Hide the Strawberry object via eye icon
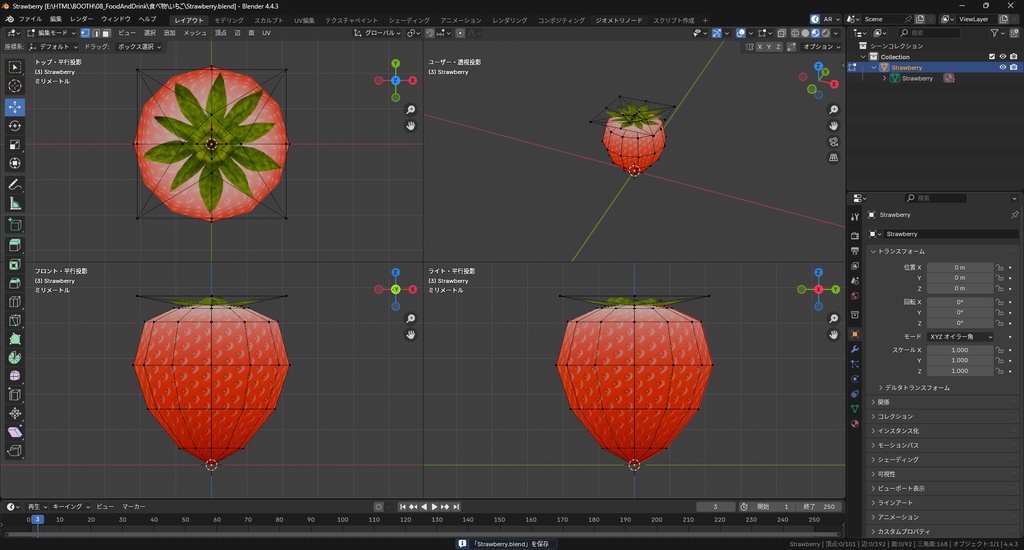The width and height of the screenshot is (1024, 550). click(x=1002, y=68)
